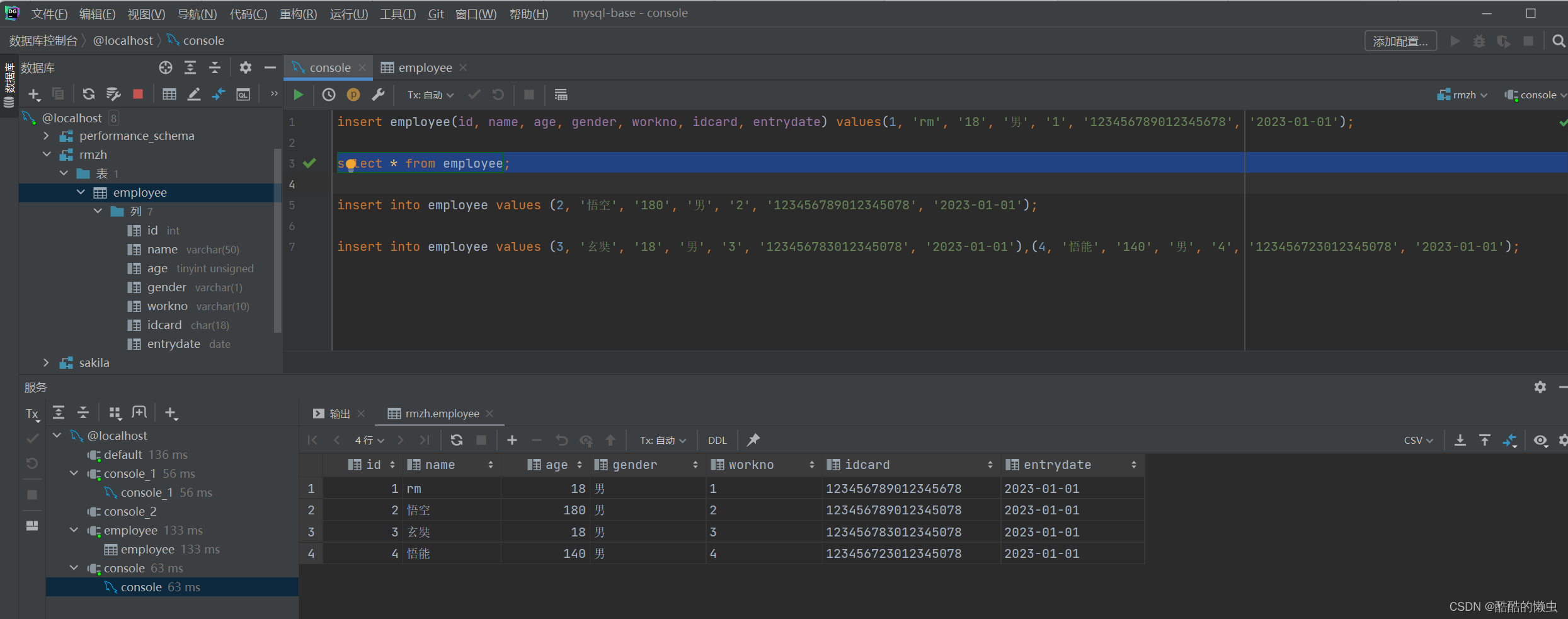Open the Git menu
This screenshot has height=619, width=1568.
tap(436, 14)
